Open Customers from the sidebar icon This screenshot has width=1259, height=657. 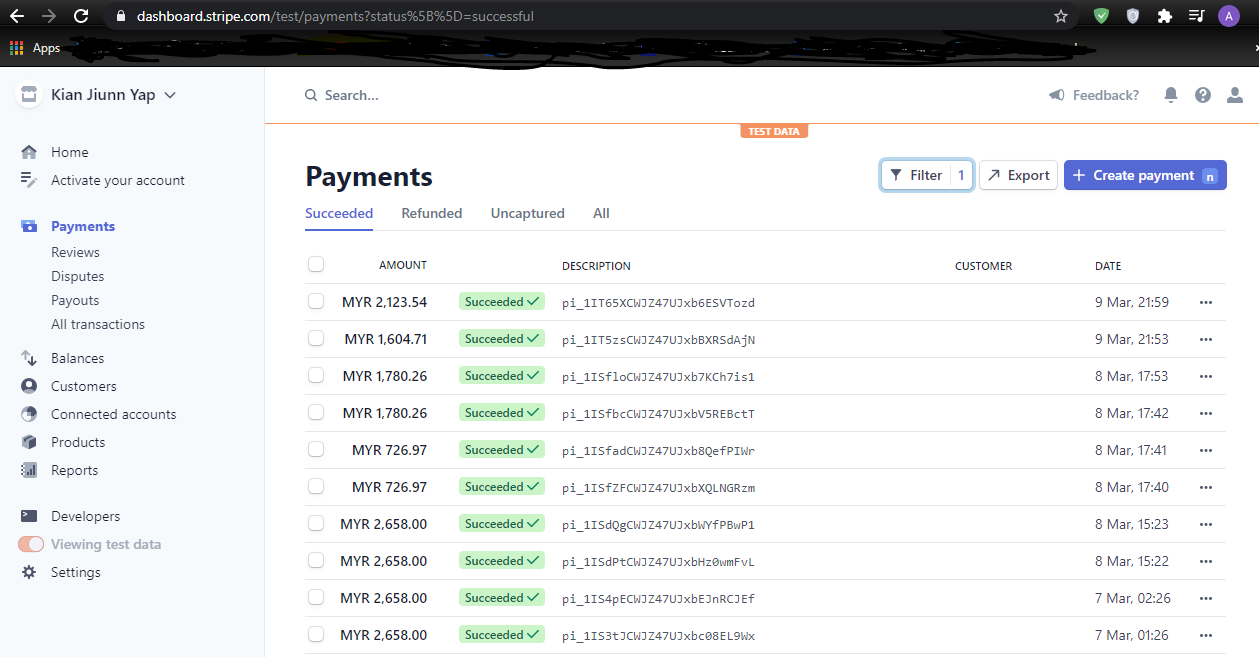[29, 385]
